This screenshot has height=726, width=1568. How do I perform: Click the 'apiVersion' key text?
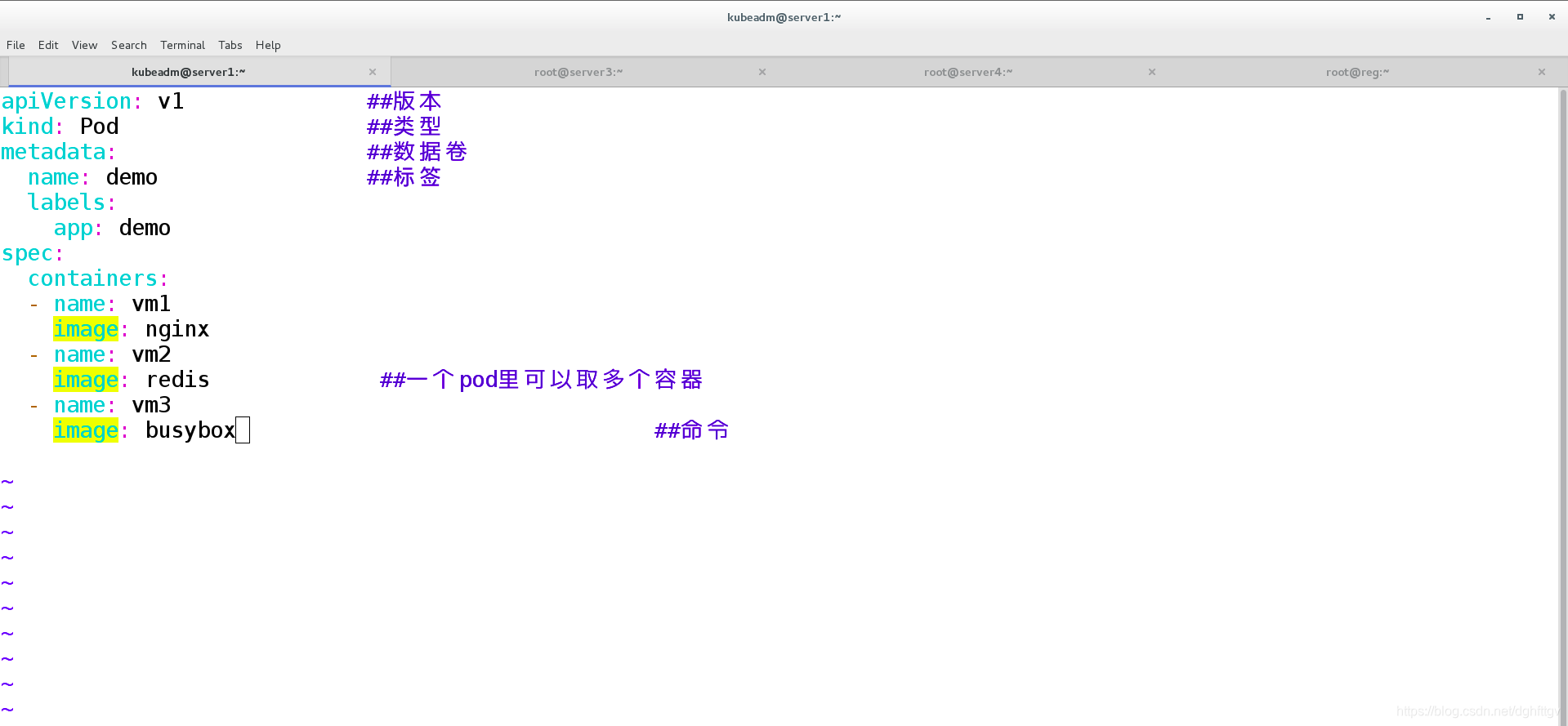click(x=66, y=101)
